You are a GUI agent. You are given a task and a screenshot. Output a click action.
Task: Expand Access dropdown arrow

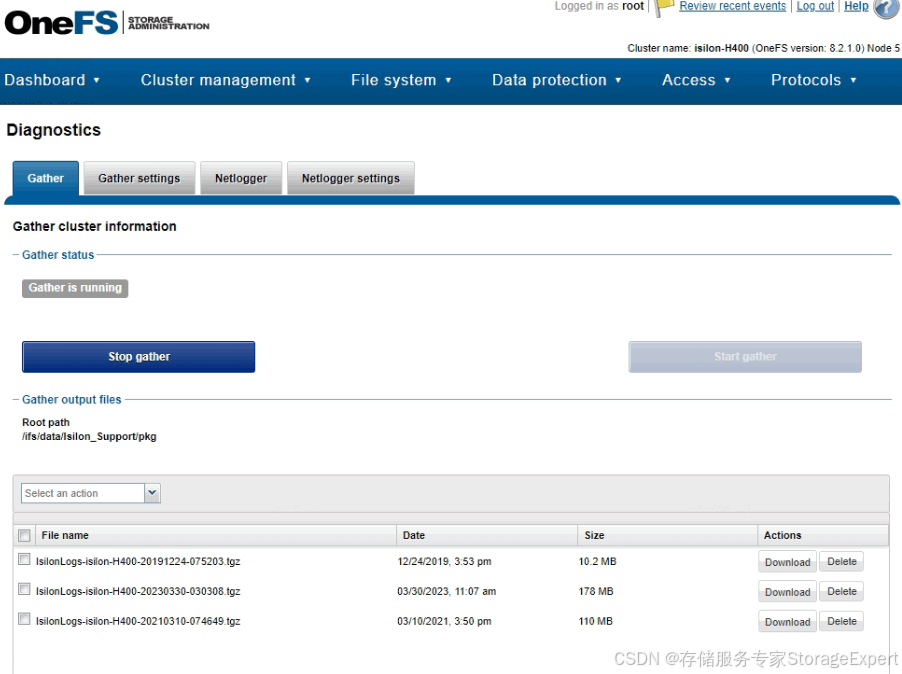[727, 81]
